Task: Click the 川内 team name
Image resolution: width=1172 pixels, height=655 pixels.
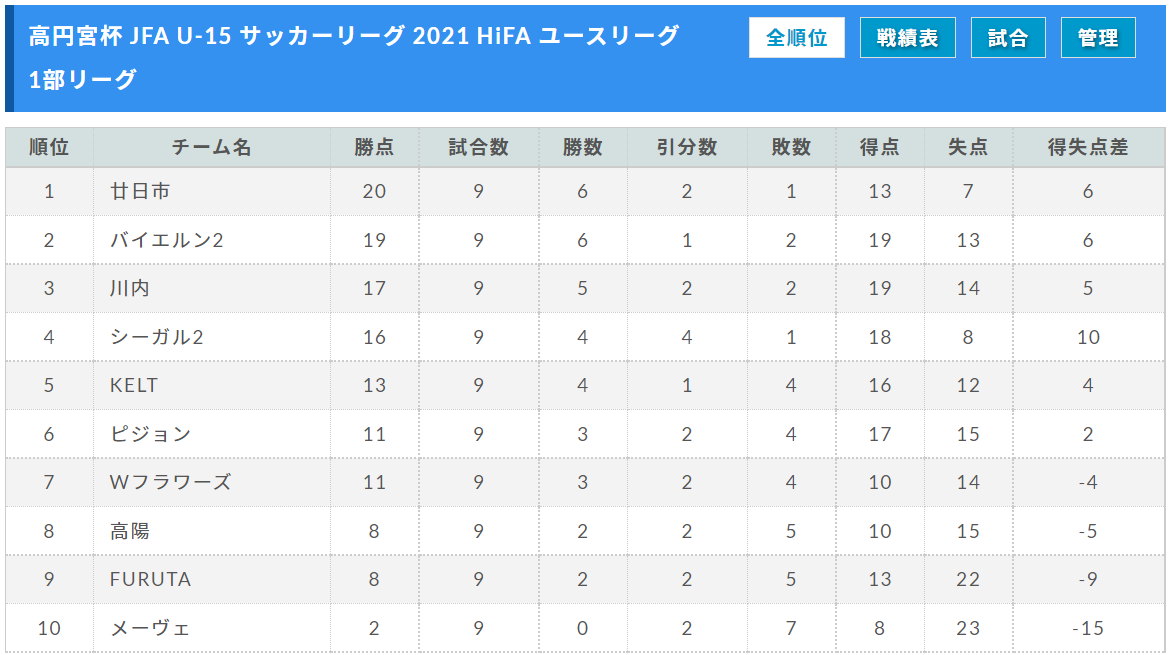Action: point(130,289)
